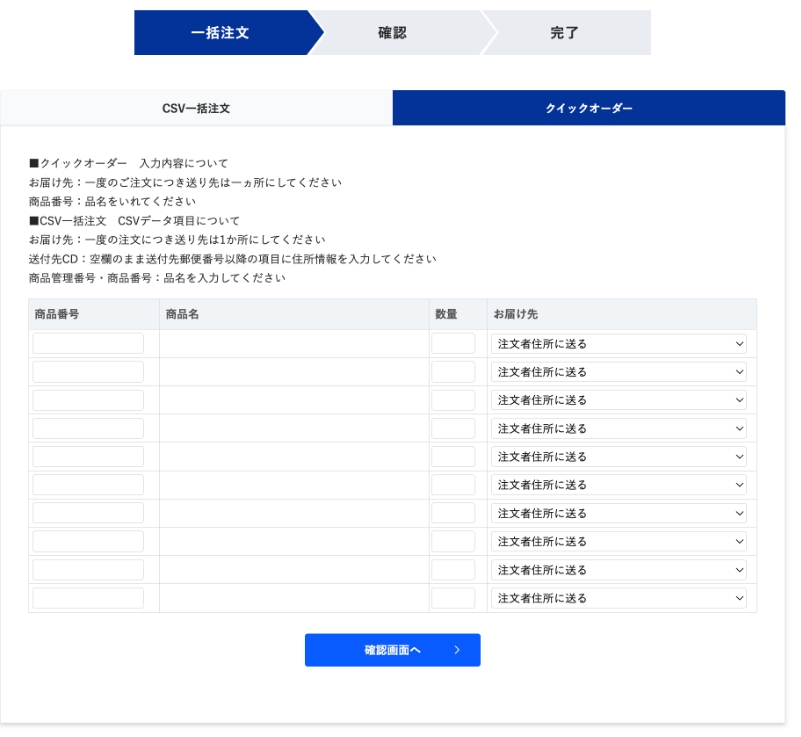Click the fifth row 商品番号 input
Image resolution: width=801 pixels, height=737 pixels.
click(87, 456)
